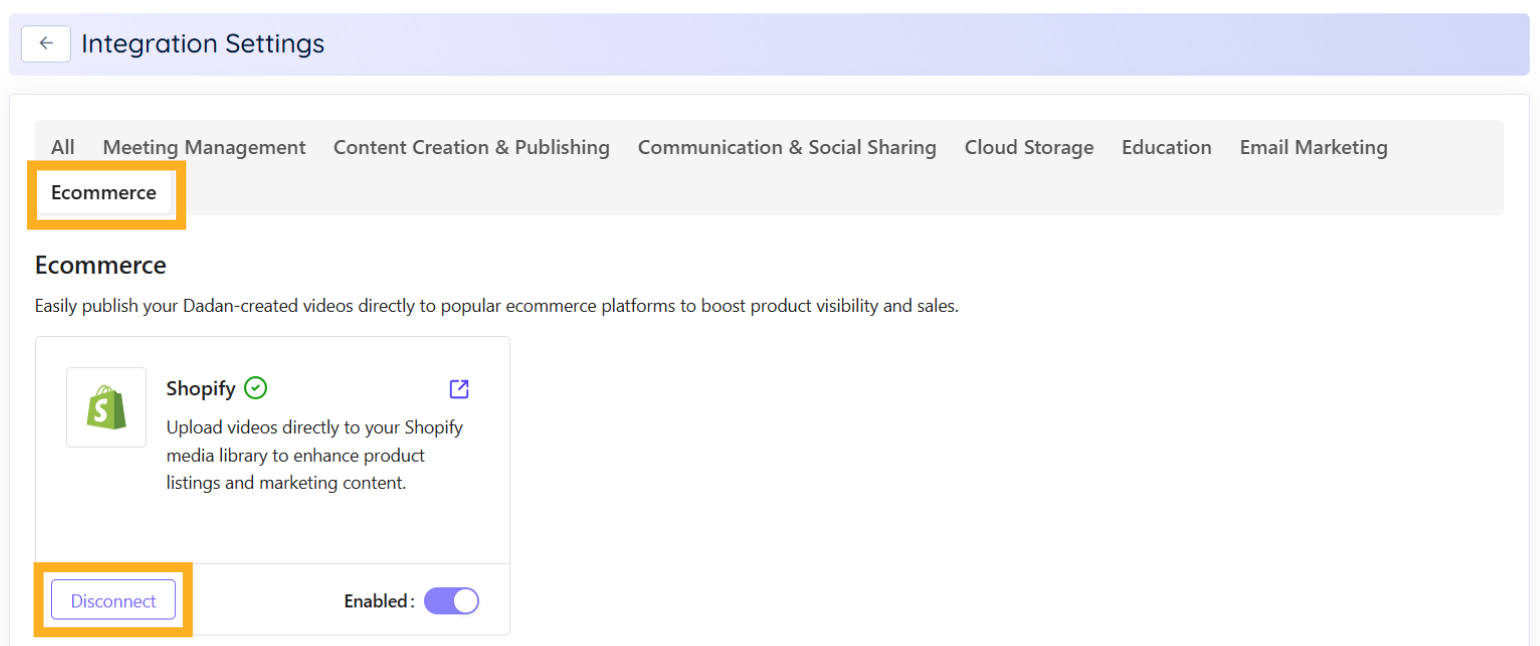
Task: Click the Integration Settings page title
Action: [203, 44]
